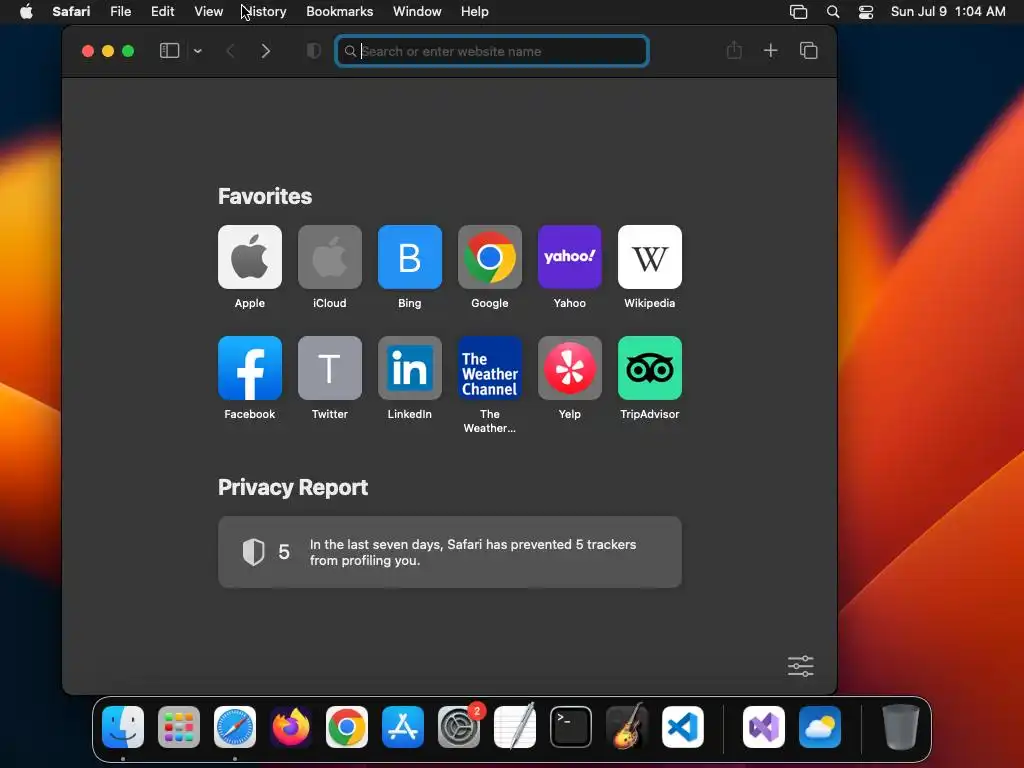Open the Yahoo favorite
The image size is (1024, 768).
(569, 257)
